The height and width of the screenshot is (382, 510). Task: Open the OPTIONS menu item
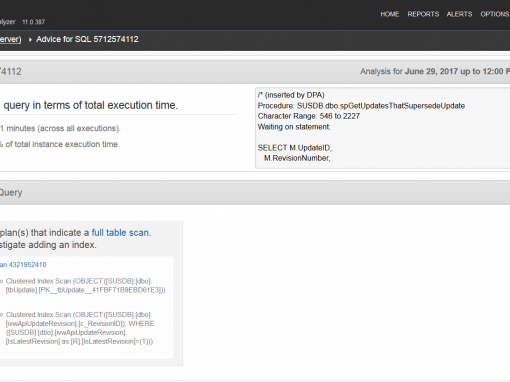(495, 14)
